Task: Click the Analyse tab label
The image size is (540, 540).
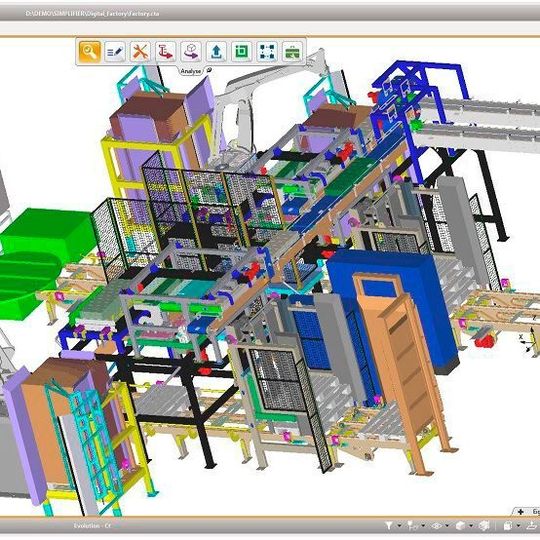Action: tap(191, 71)
